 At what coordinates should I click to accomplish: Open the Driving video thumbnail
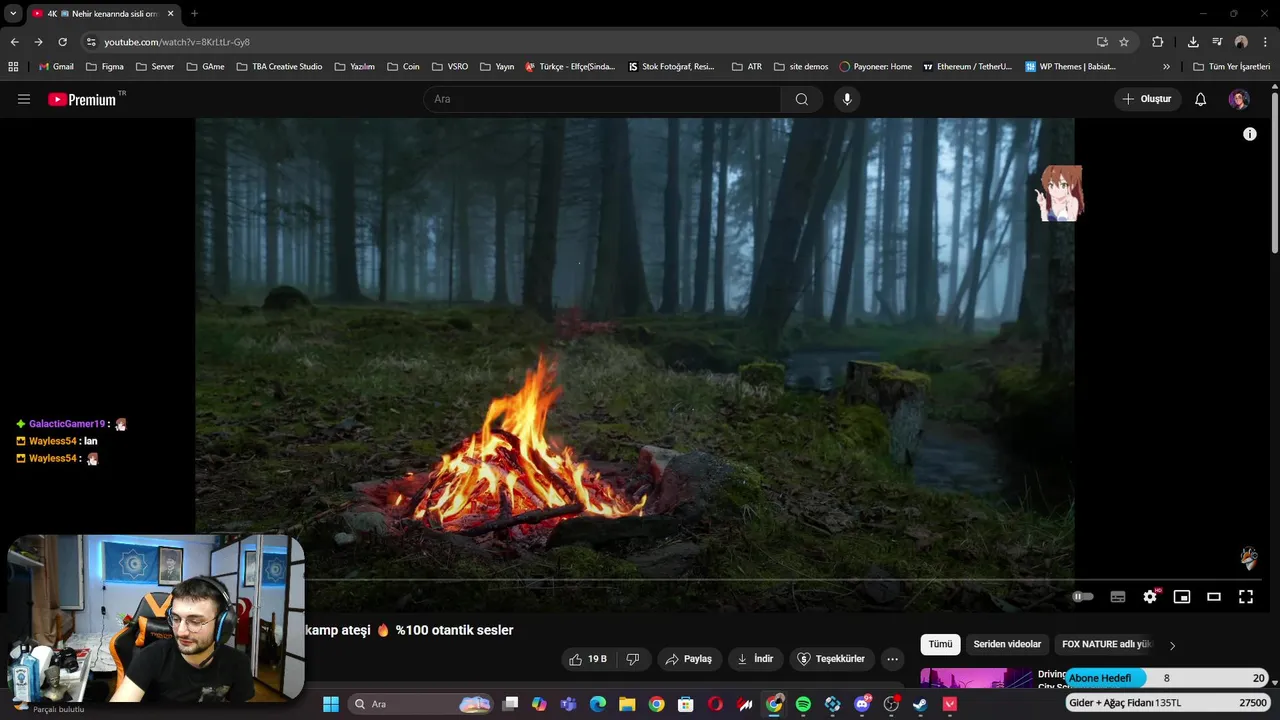click(x=977, y=678)
